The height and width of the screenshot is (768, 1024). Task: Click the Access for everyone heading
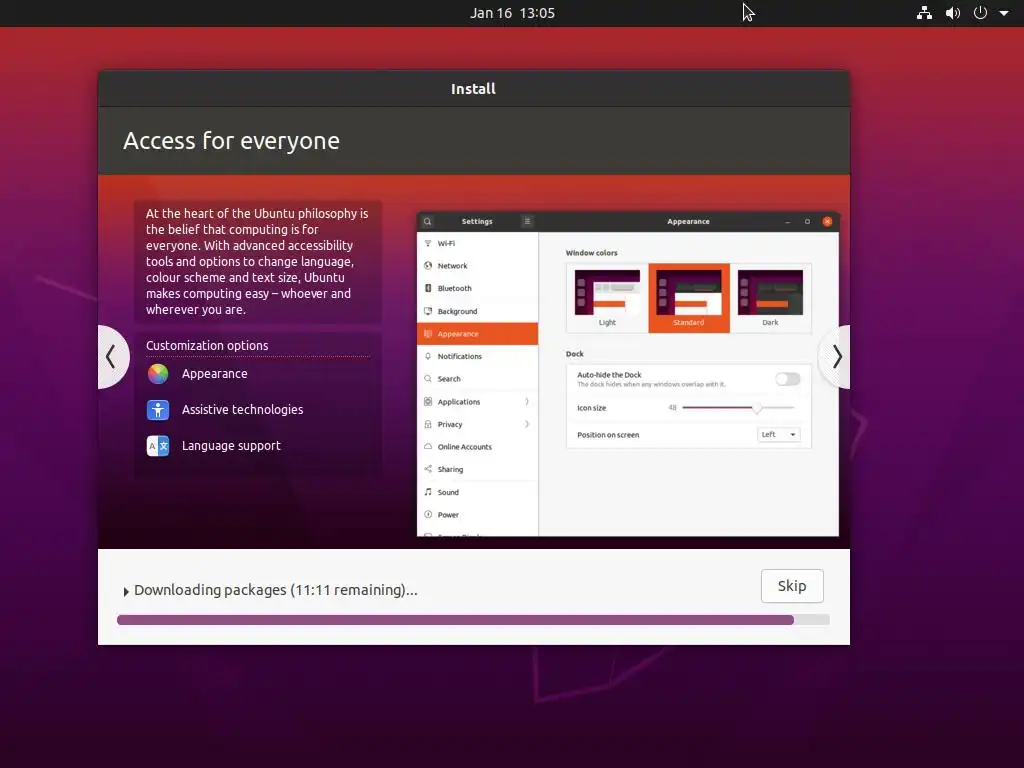[x=231, y=140]
